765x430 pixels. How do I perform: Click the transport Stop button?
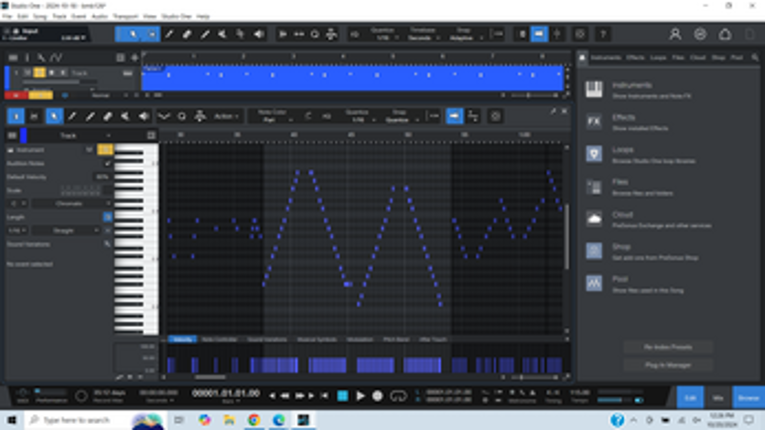tap(342, 396)
